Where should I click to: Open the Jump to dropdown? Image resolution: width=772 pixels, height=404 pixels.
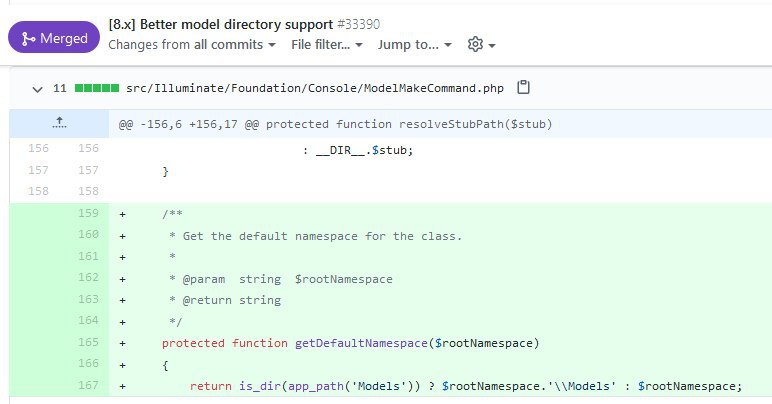pyautogui.click(x=415, y=45)
